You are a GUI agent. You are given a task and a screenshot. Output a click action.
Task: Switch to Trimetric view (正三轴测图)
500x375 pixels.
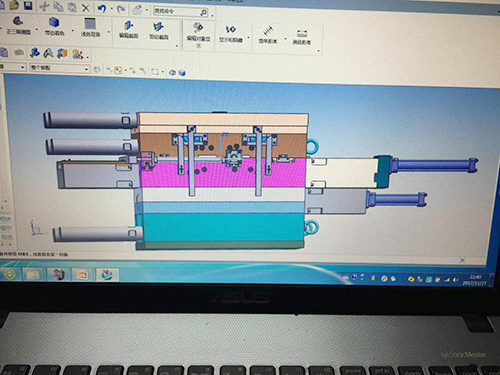(18, 26)
